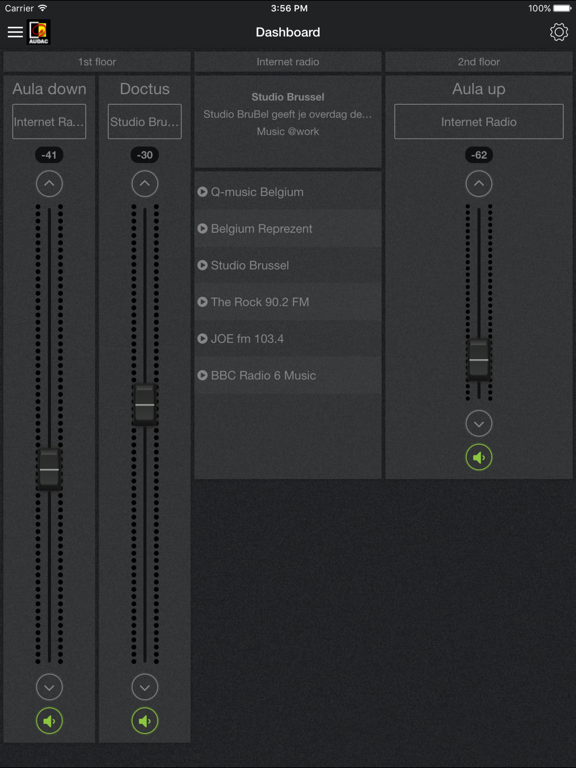Click the Doctus zone title
Image resolution: width=576 pixels, height=768 pixels.
click(144, 89)
